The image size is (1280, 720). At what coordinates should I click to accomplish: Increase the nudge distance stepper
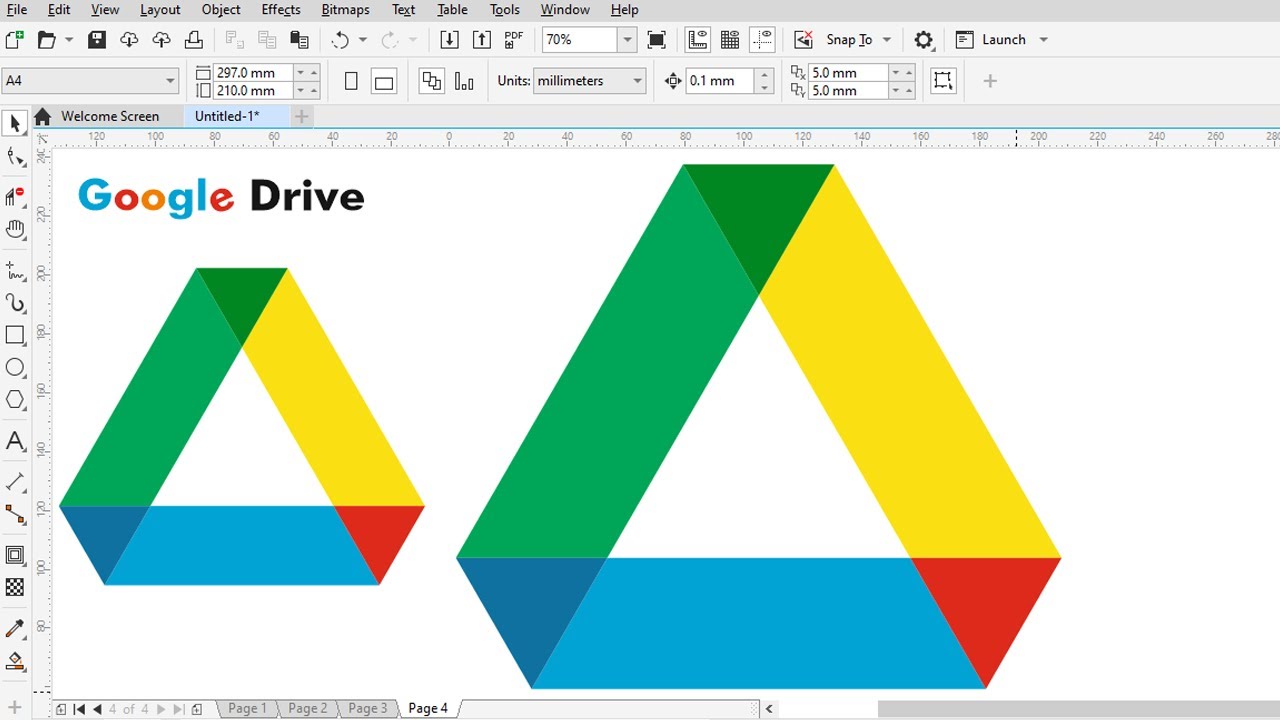765,75
